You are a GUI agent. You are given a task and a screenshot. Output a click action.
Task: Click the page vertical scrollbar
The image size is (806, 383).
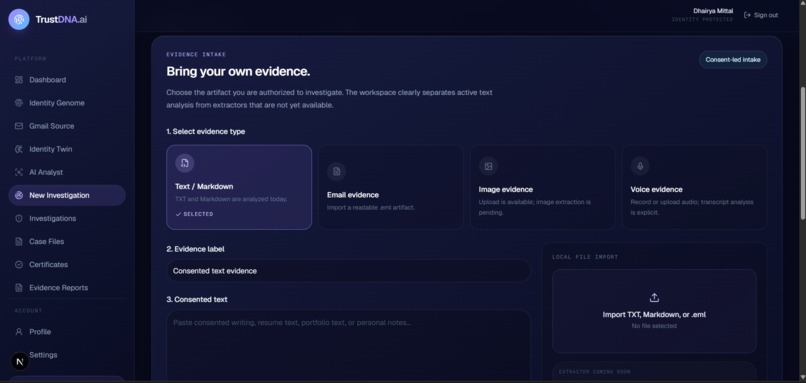(x=802, y=154)
